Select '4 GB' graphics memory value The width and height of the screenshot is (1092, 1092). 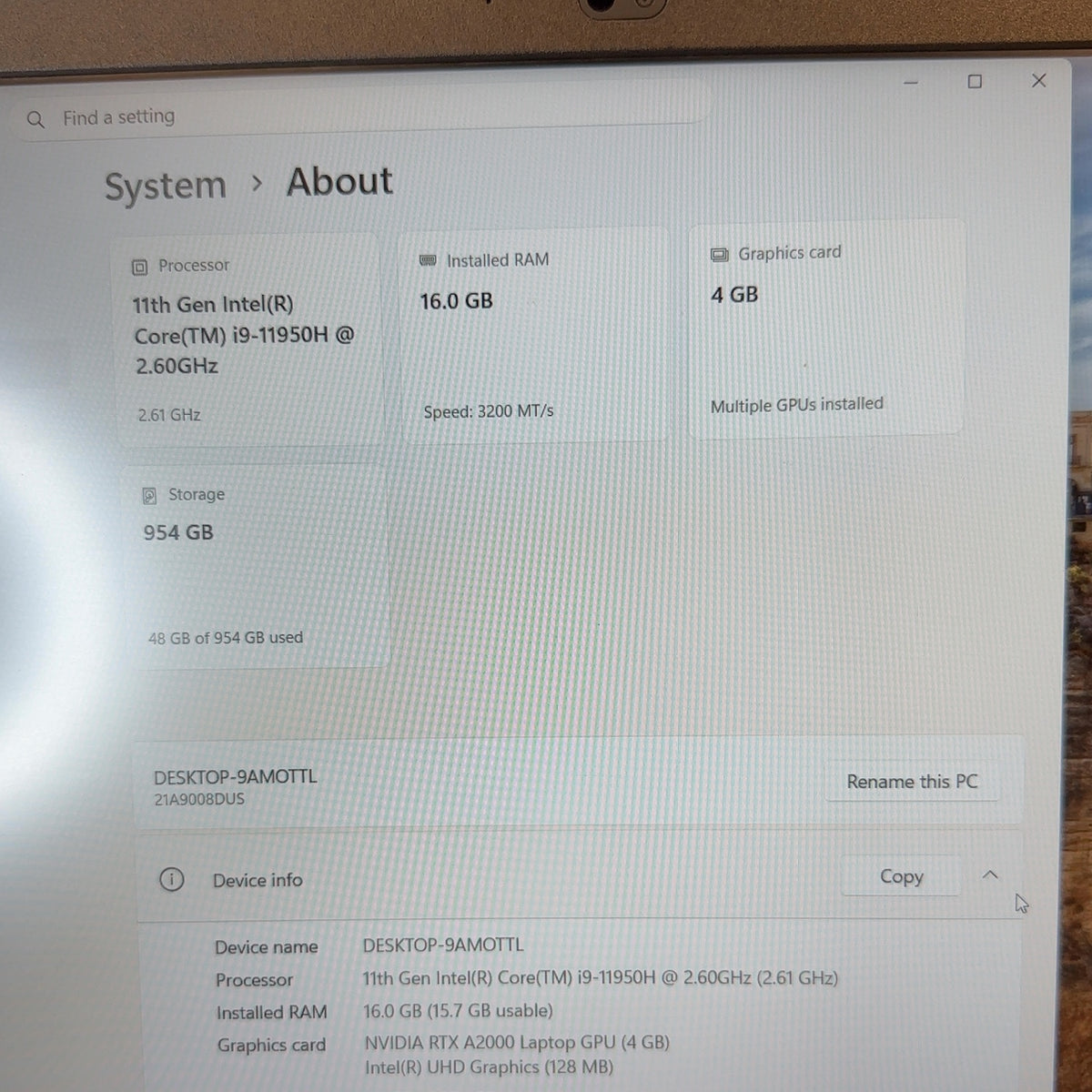coord(734,295)
